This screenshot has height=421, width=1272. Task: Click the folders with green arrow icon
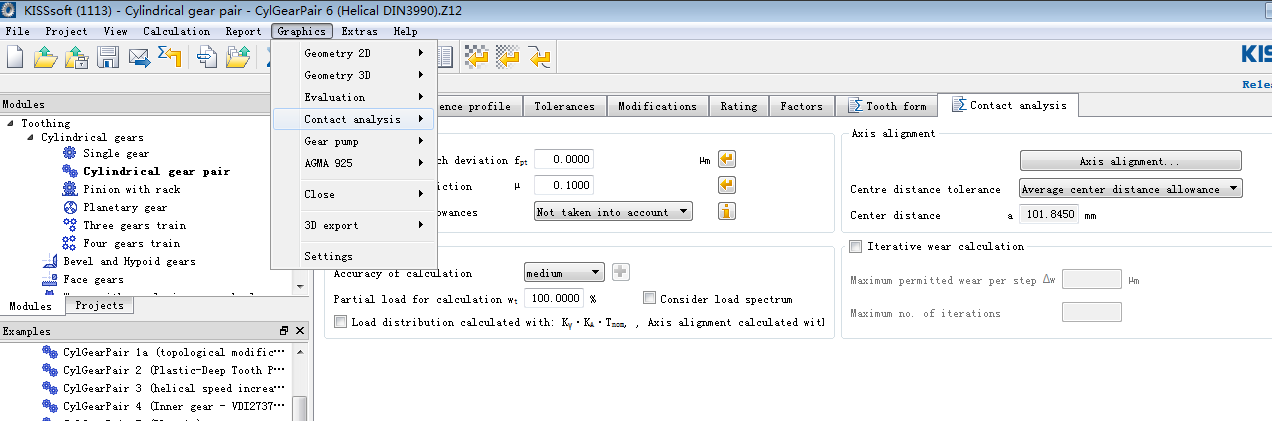(238, 58)
